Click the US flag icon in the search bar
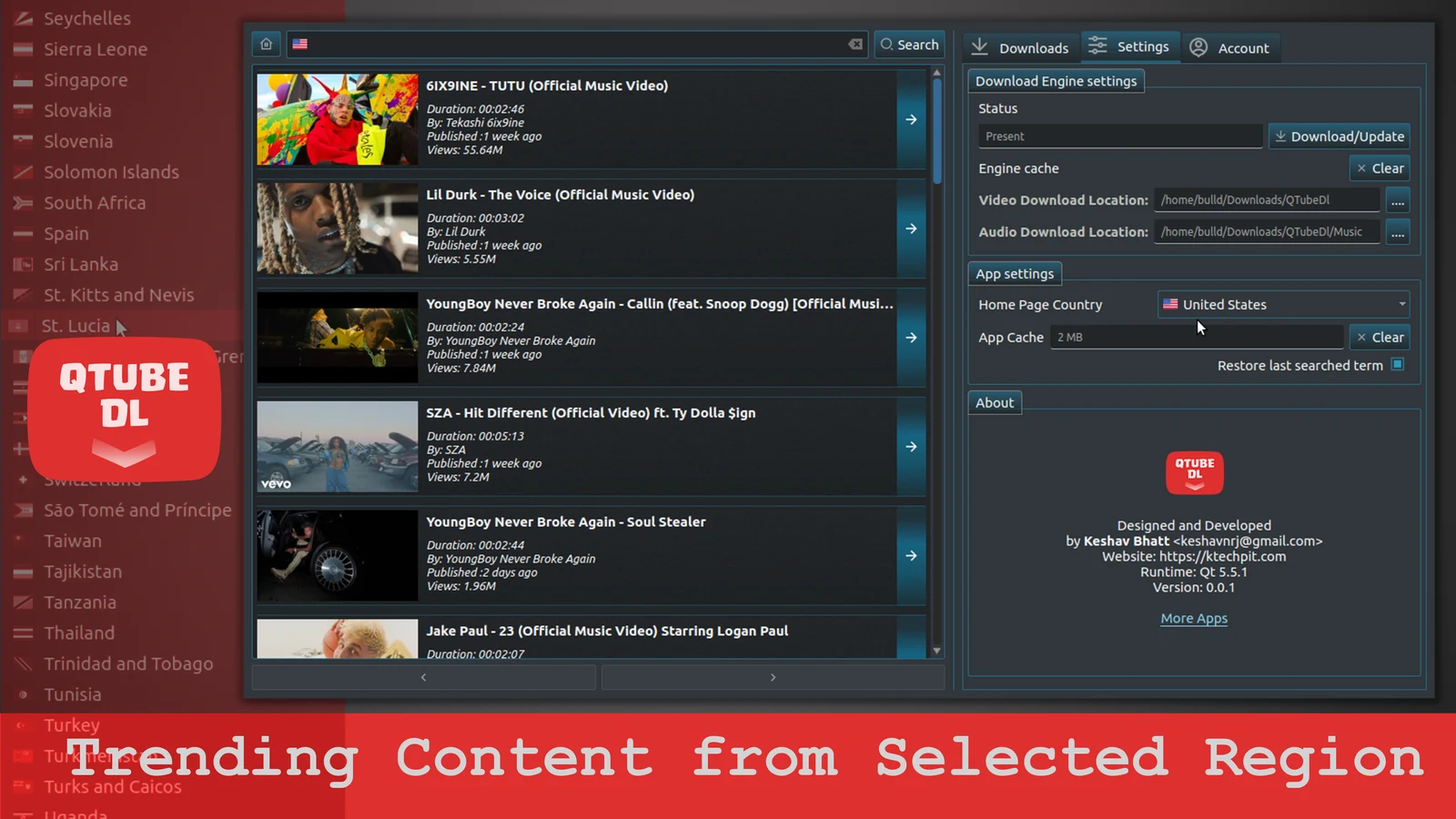This screenshot has height=819, width=1456. (x=300, y=44)
